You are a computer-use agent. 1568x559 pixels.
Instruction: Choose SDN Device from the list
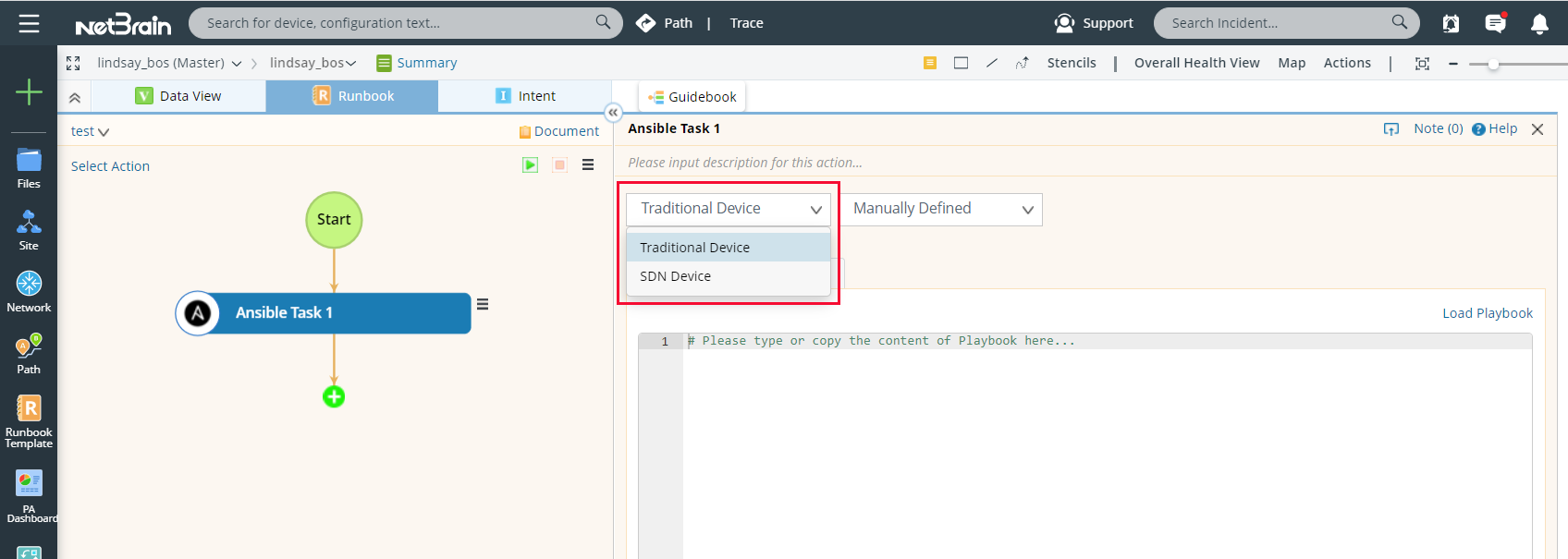pos(729,276)
